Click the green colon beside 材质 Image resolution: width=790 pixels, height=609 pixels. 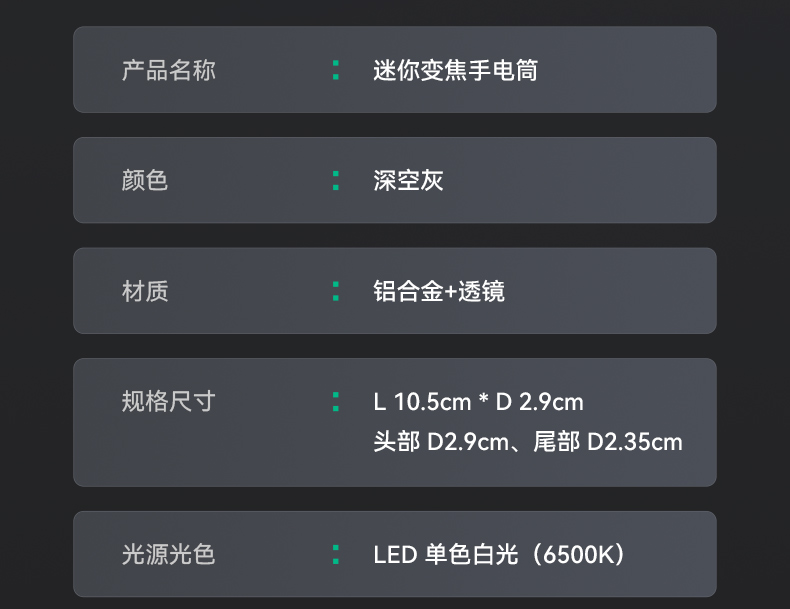point(336,291)
